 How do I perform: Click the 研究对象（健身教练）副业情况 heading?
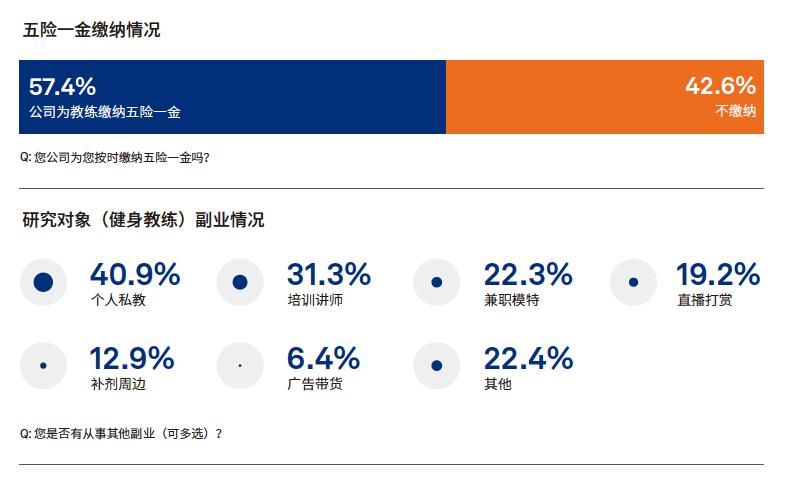coord(143,220)
